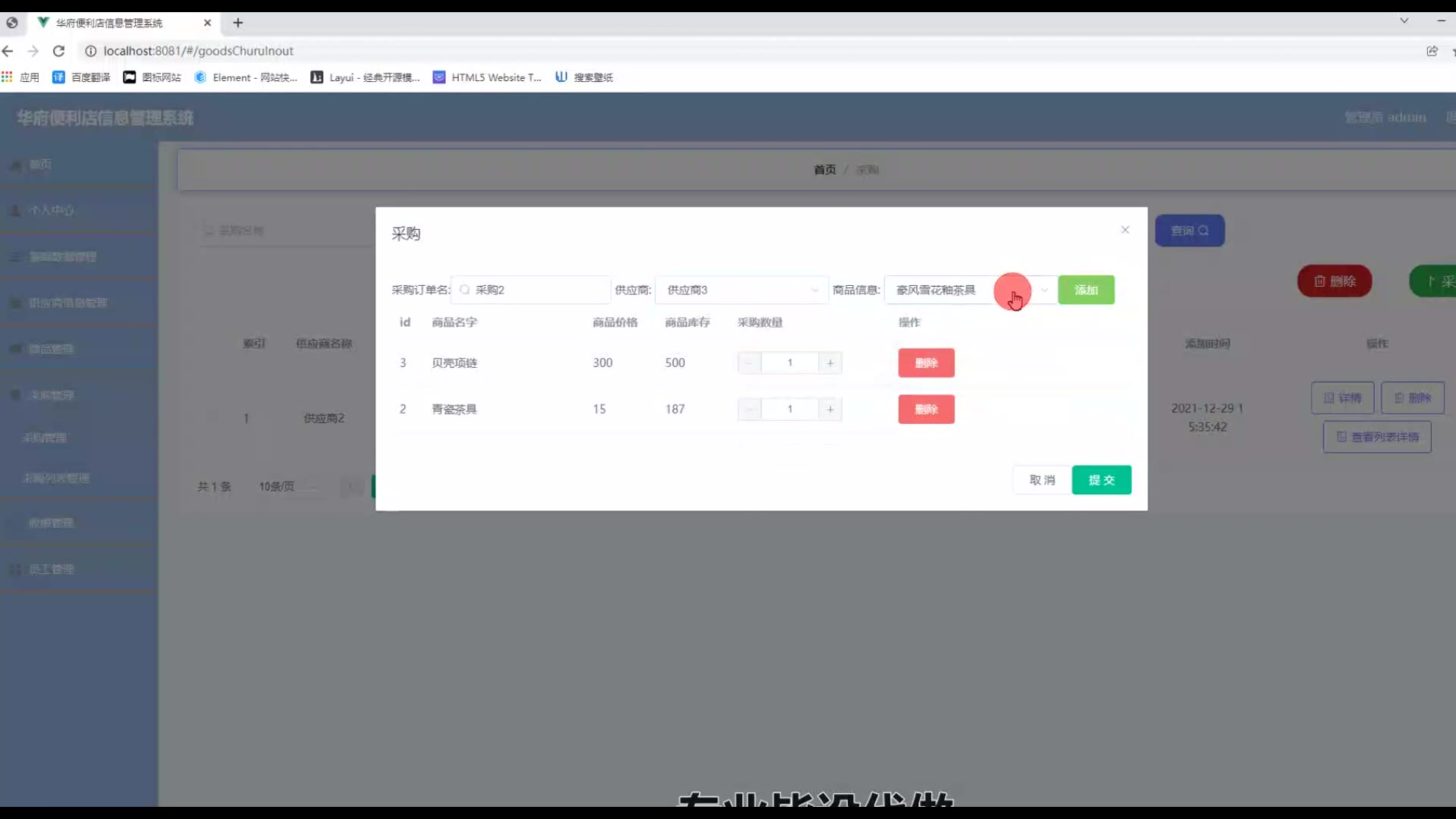The image size is (1456, 819).
Task: Click the share page icon in address bar
Action: 1432,51
